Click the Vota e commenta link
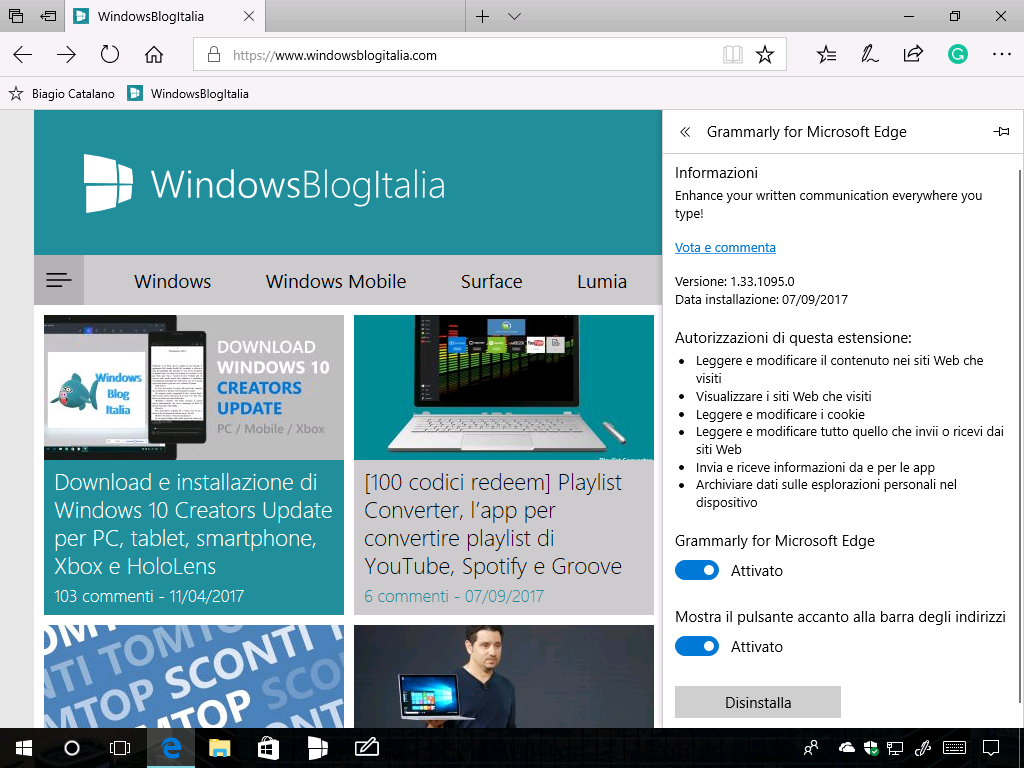Screen dimensions: 1024x768 coord(725,248)
